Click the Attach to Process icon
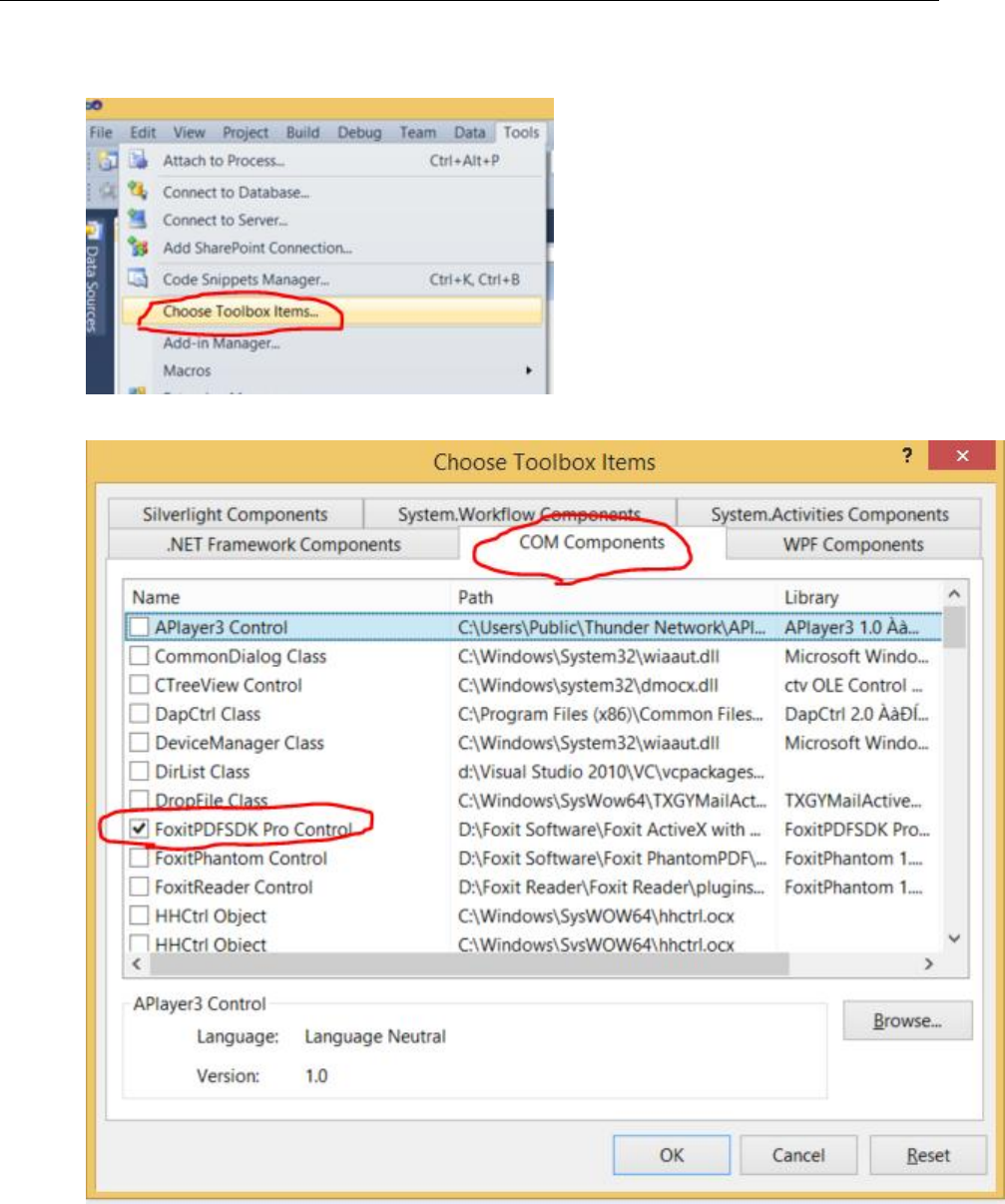1005x1204 pixels. [x=139, y=161]
